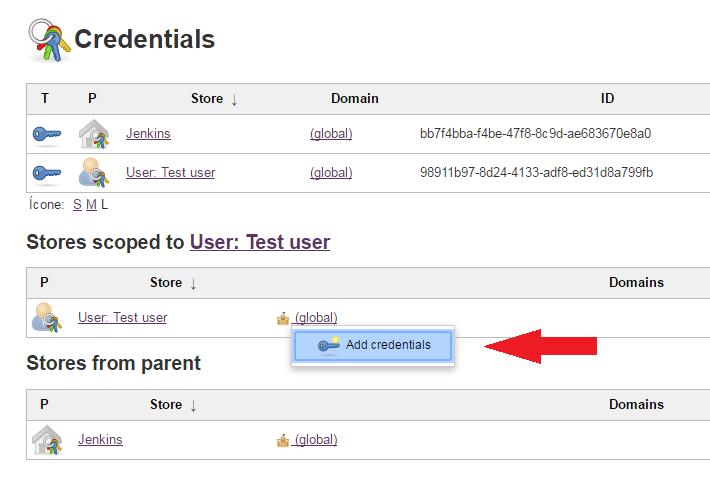Image resolution: width=710 pixels, height=501 pixels.
Task: Open Jenkins link under Stores from parent
Action: click(x=100, y=439)
